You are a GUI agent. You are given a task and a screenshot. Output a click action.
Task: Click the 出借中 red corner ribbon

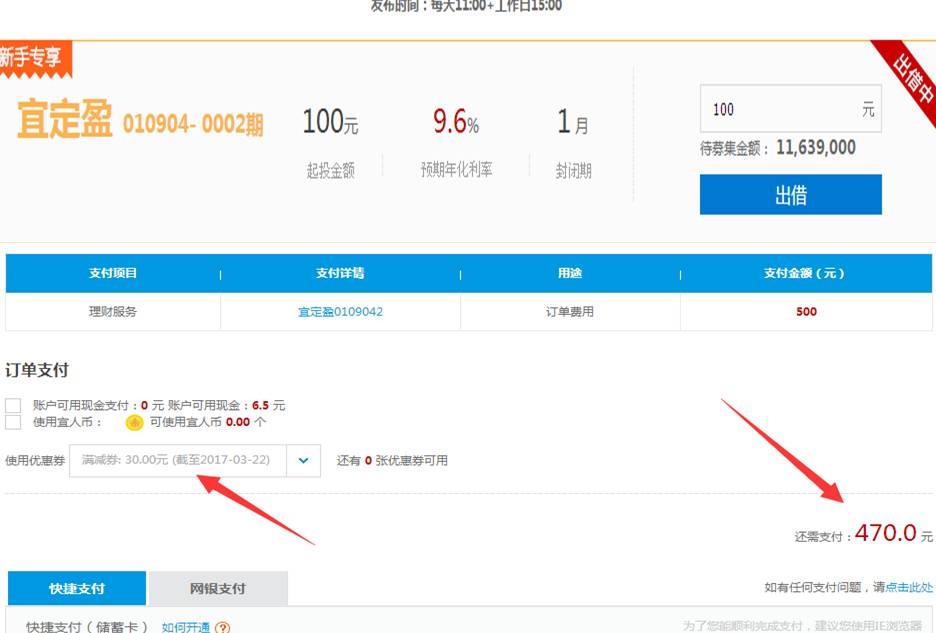point(910,79)
